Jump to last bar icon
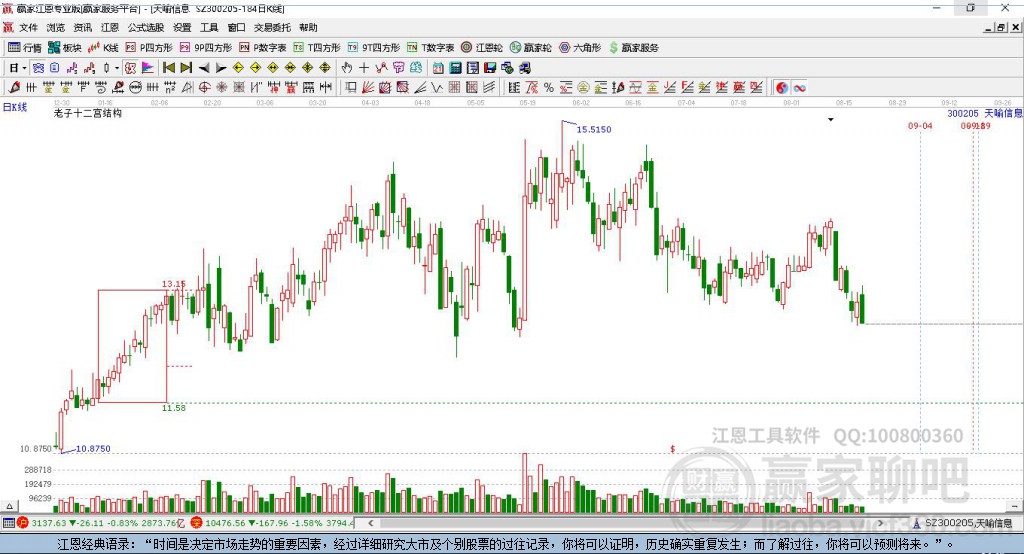Image resolution: width=1024 pixels, height=554 pixels. 186,68
